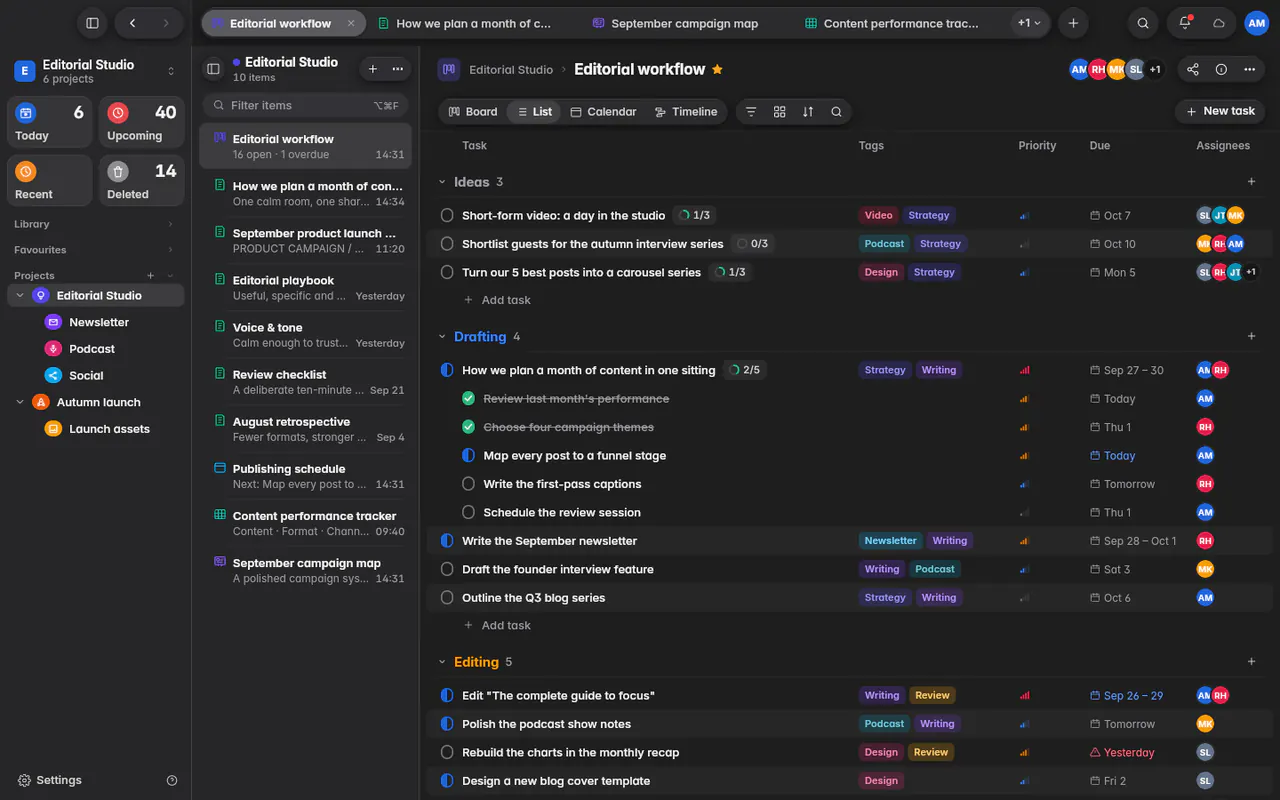
Task: Open the Deleted card
Action: pos(142,181)
